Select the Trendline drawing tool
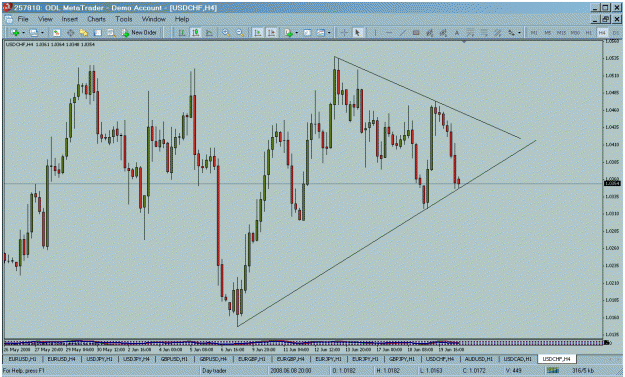The height and width of the screenshot is (377, 625). [x=403, y=33]
